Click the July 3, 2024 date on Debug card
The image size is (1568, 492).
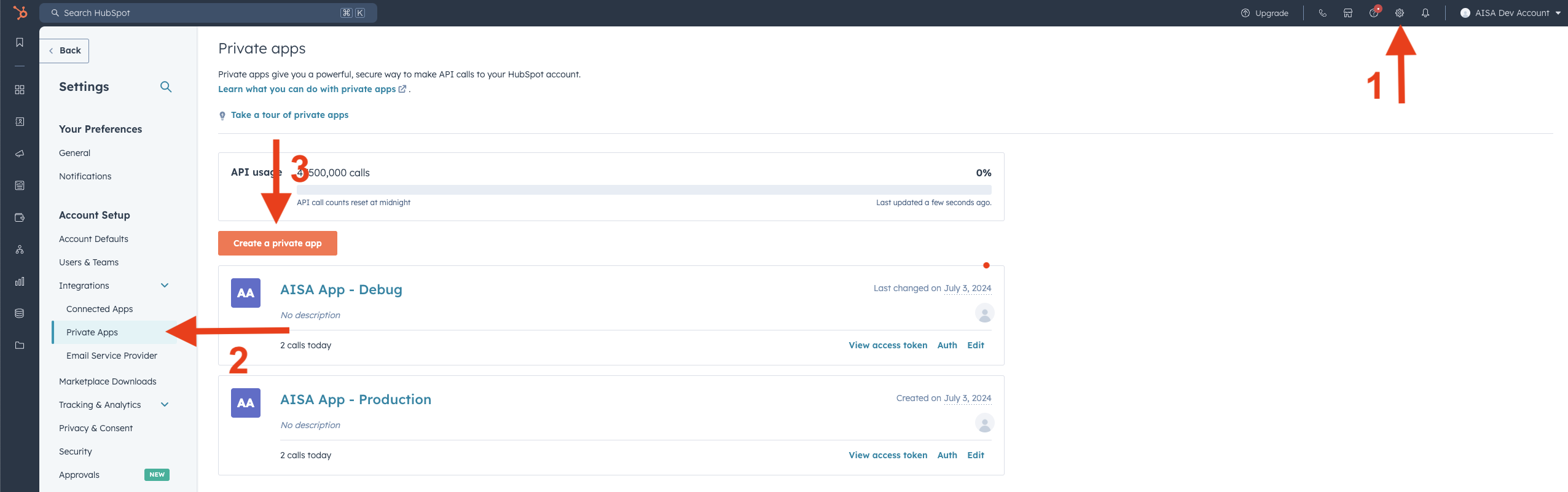pyautogui.click(x=967, y=288)
